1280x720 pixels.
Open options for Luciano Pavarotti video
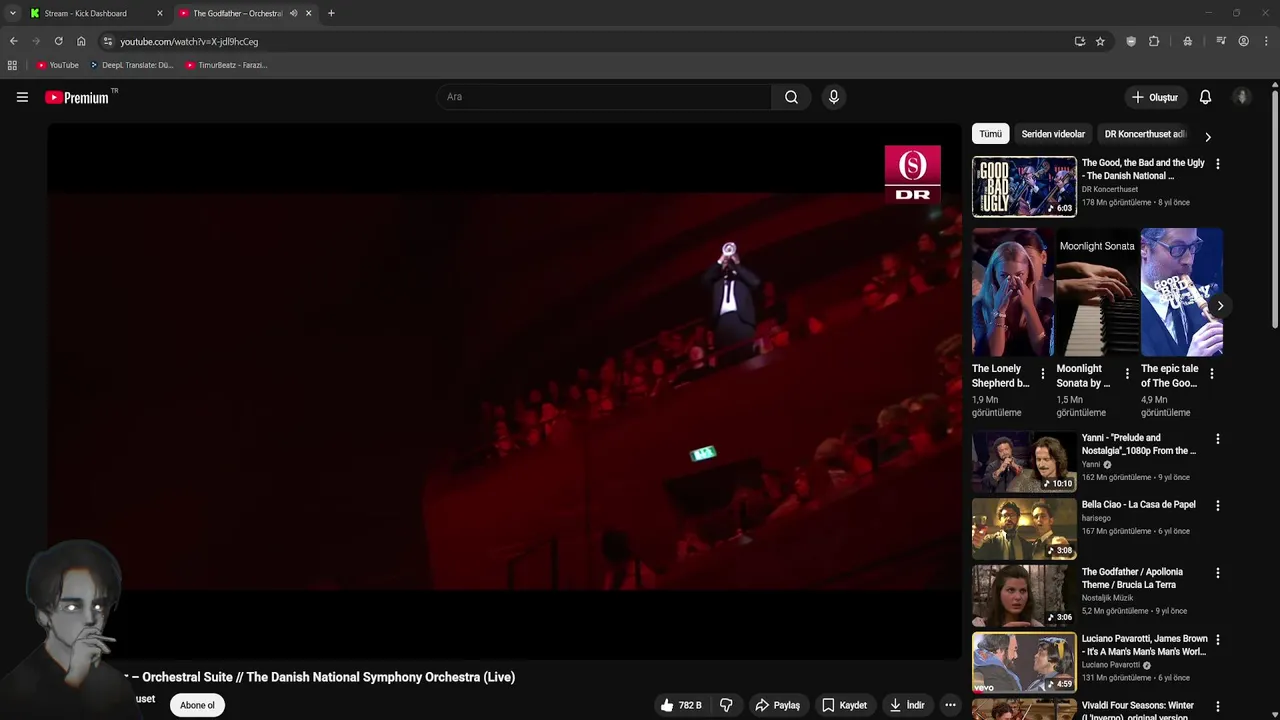click(1217, 640)
